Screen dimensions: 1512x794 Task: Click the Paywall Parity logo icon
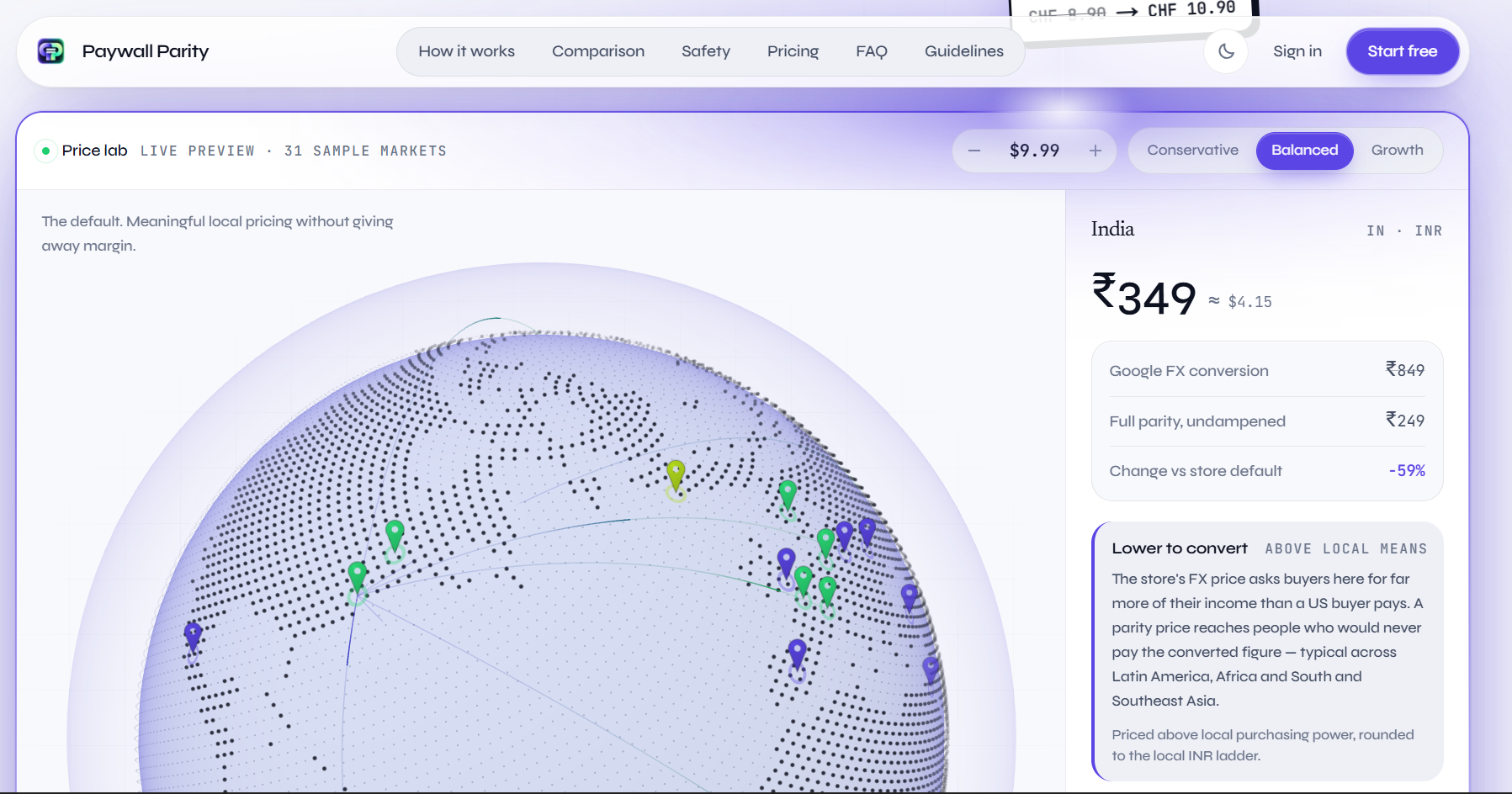coord(50,51)
